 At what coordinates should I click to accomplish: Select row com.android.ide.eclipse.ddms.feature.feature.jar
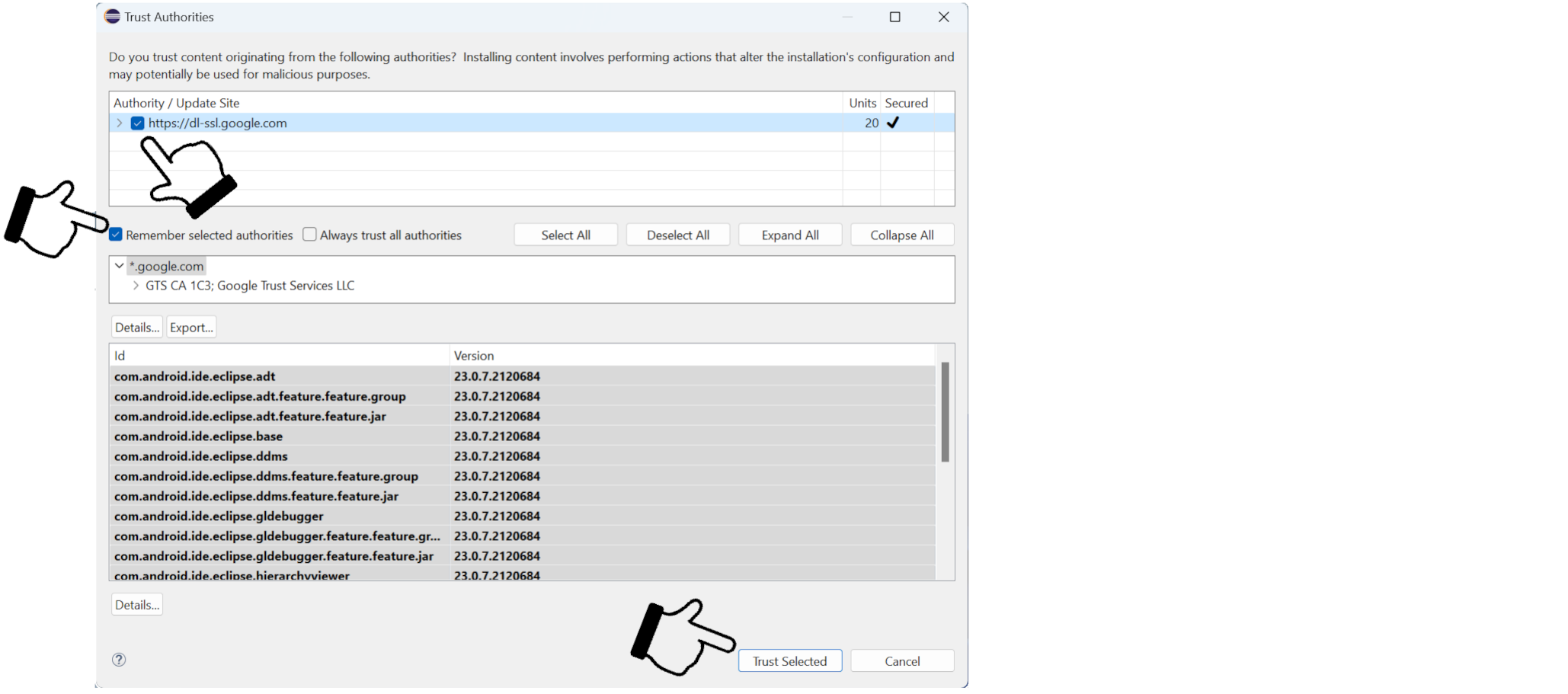pyautogui.click(x=522, y=496)
